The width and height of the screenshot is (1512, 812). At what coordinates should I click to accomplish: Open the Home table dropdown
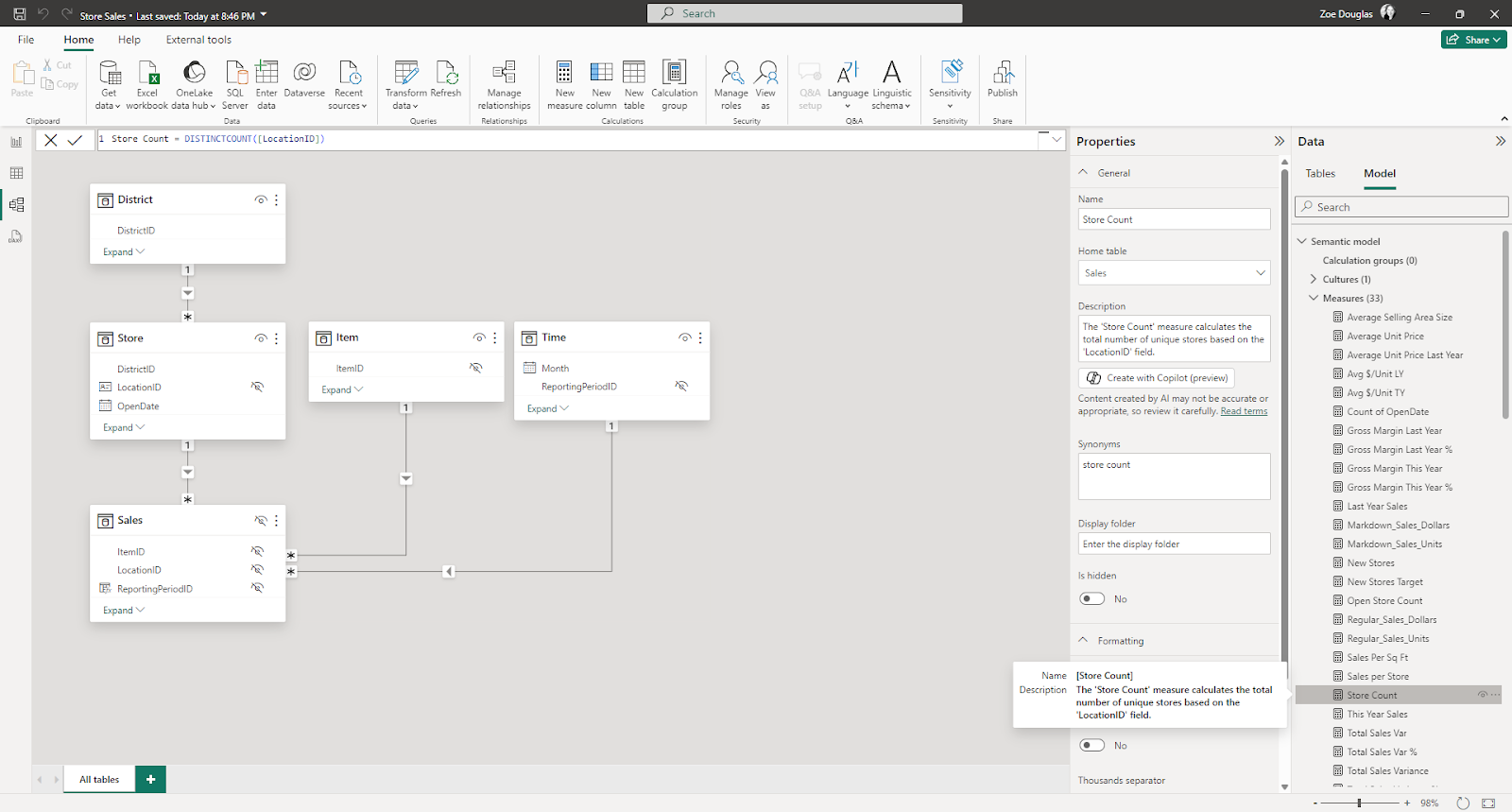tap(1174, 273)
